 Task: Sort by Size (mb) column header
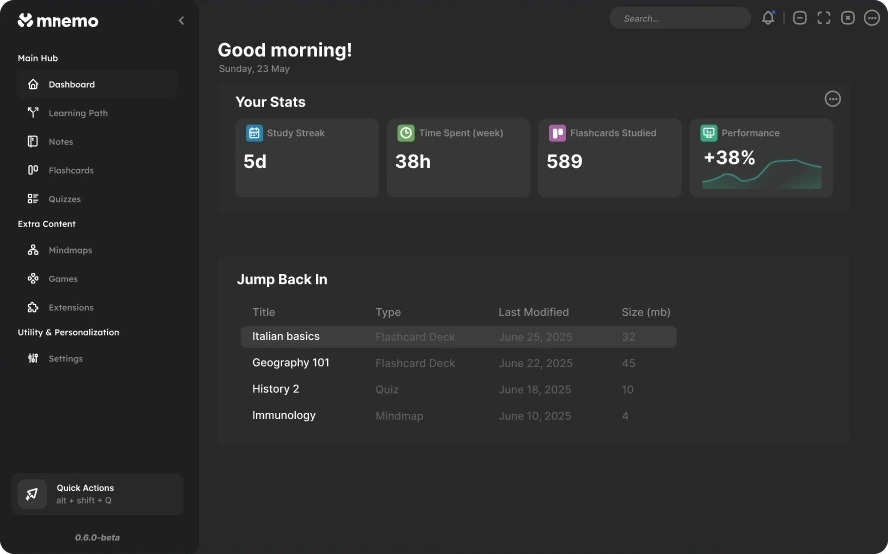click(646, 312)
